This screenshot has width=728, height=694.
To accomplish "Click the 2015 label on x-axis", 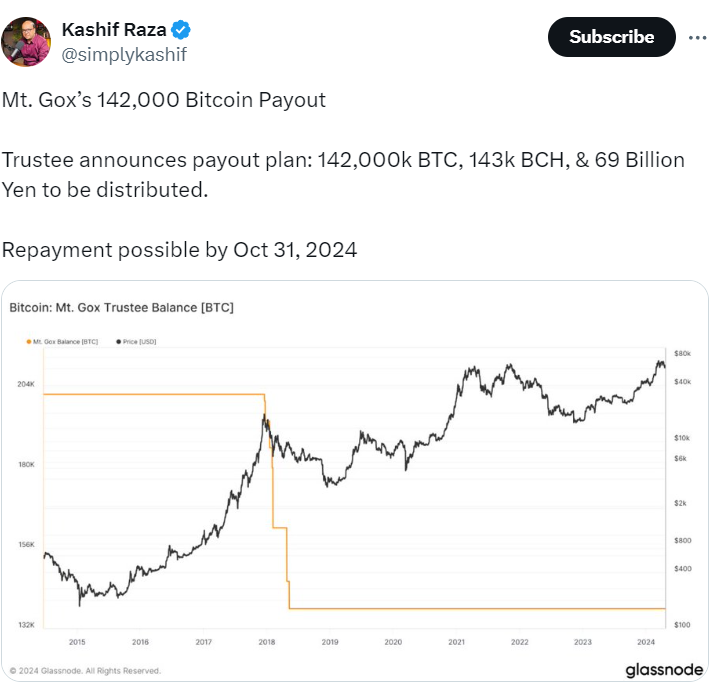I will point(77,642).
